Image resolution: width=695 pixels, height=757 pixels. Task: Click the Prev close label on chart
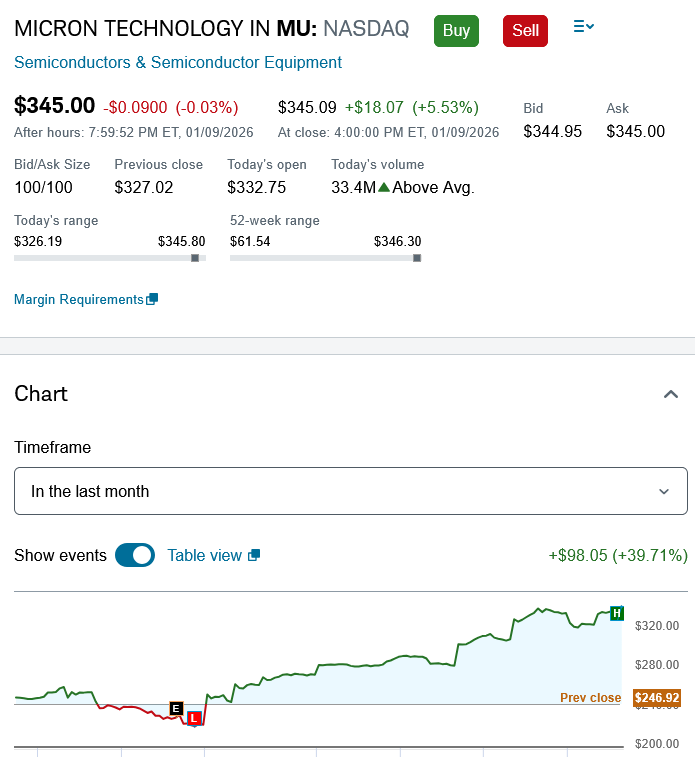click(590, 698)
